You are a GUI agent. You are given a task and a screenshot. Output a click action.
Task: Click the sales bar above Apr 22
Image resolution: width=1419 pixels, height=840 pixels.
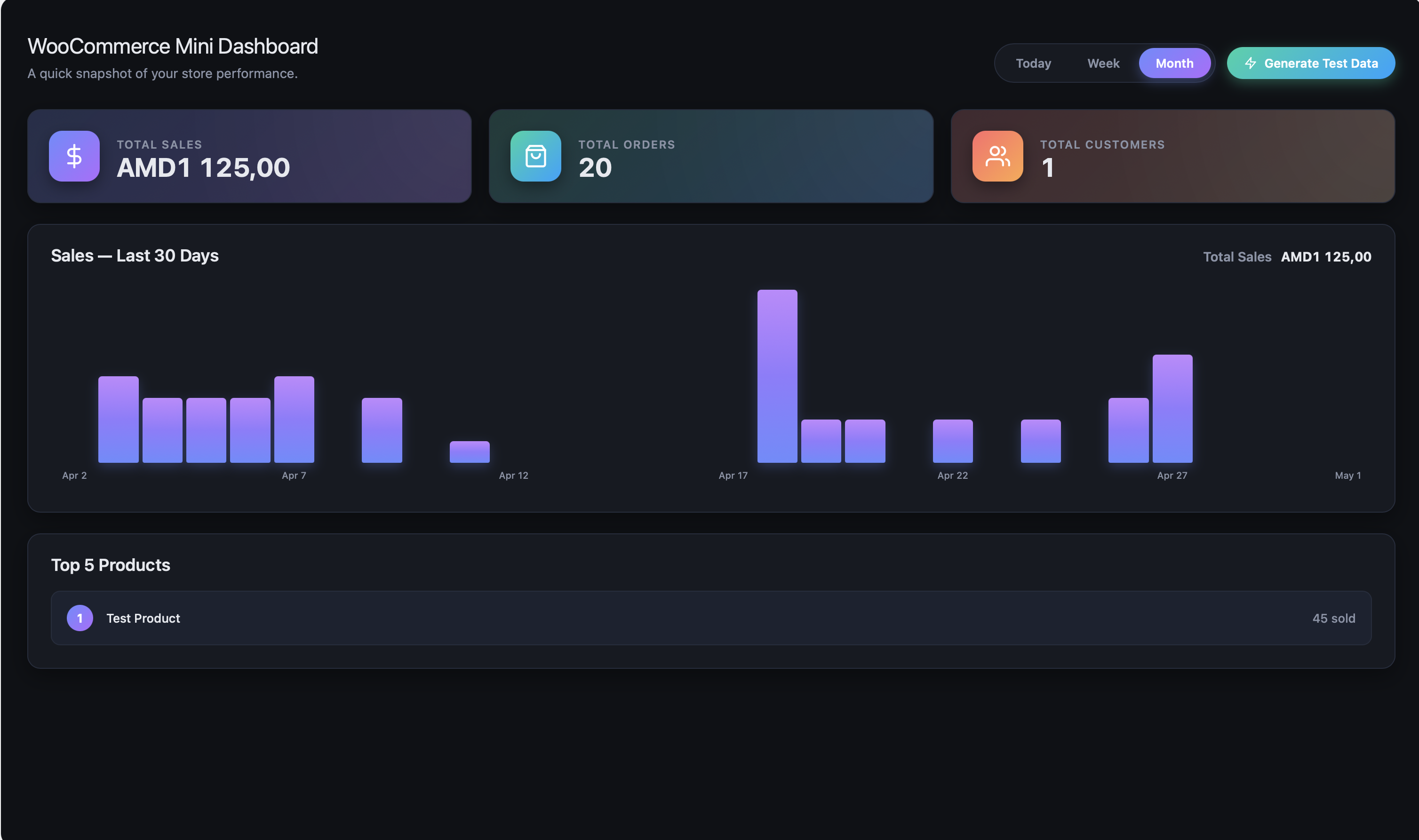point(952,441)
